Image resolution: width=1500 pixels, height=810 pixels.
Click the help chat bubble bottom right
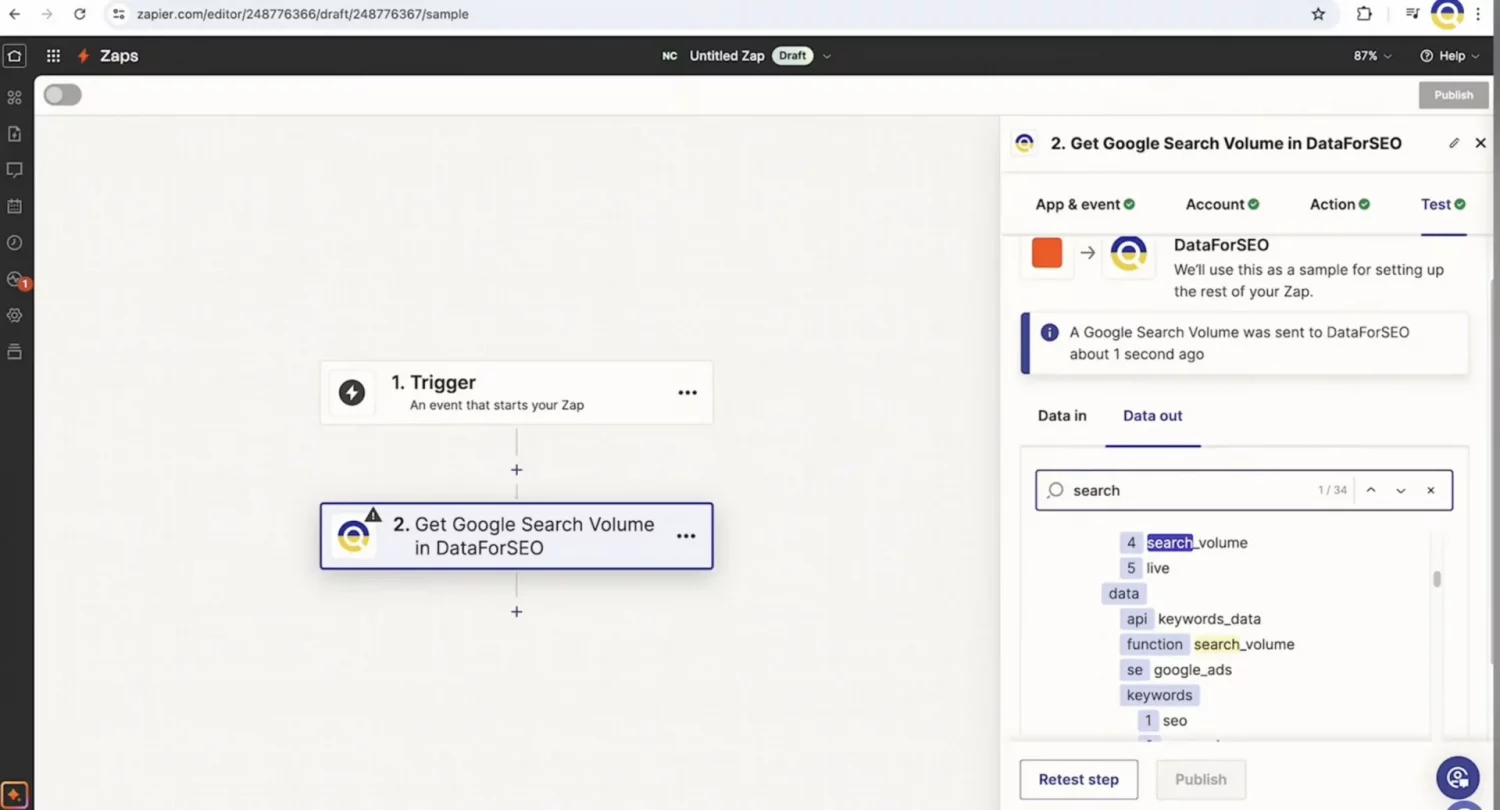point(1458,777)
